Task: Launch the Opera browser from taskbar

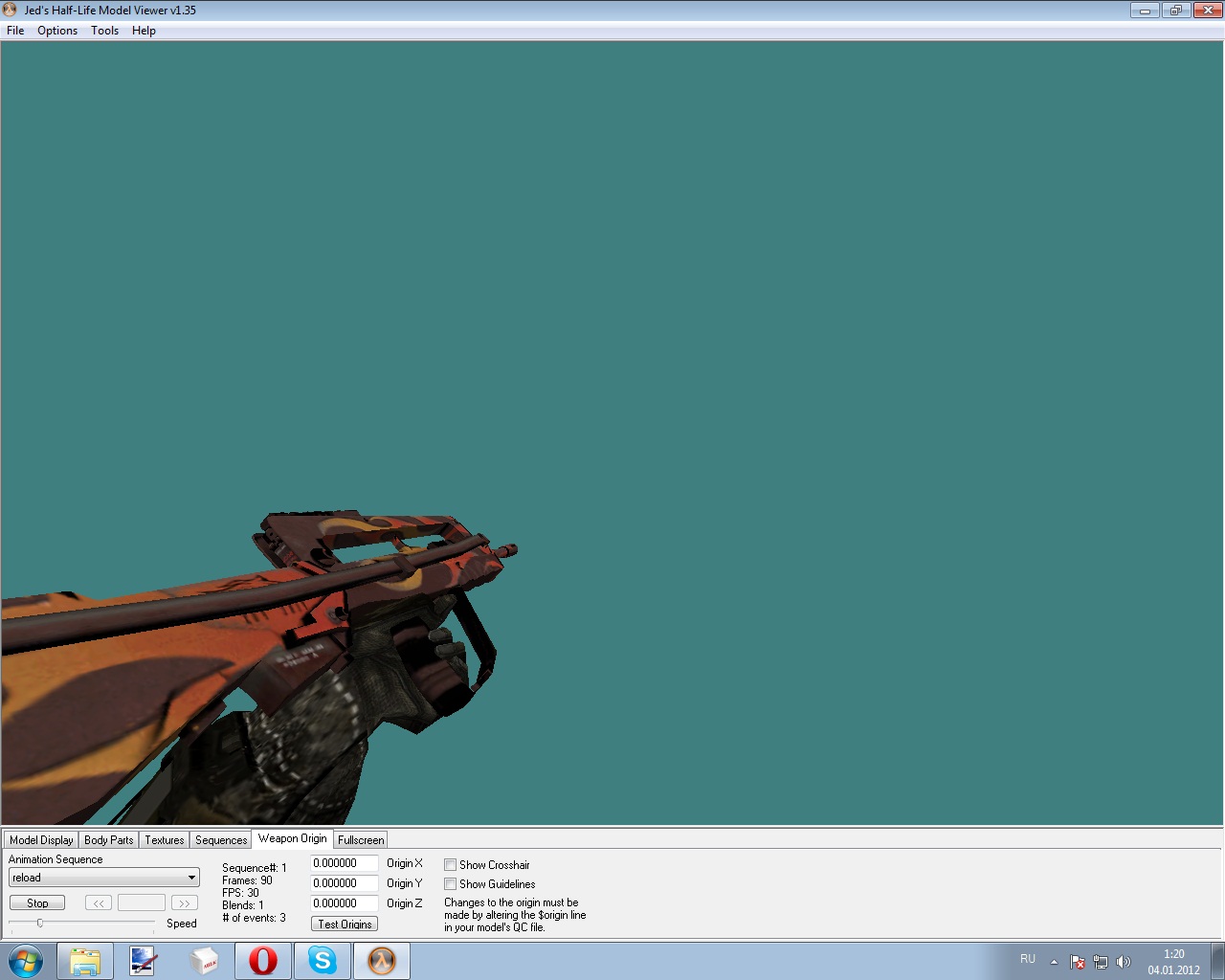Action: pyautogui.click(x=262, y=961)
